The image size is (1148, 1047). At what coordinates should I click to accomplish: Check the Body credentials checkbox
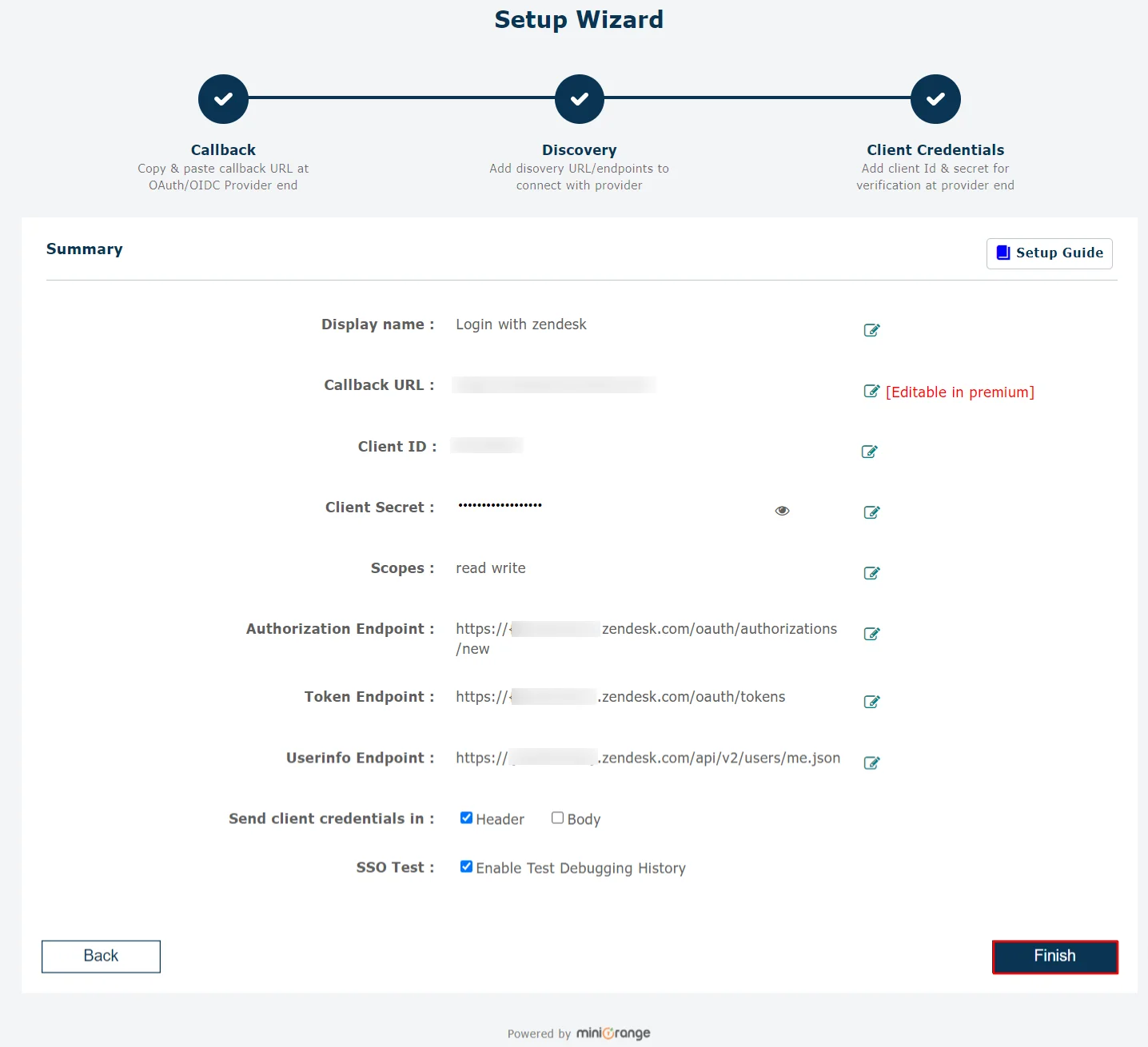[x=557, y=818]
